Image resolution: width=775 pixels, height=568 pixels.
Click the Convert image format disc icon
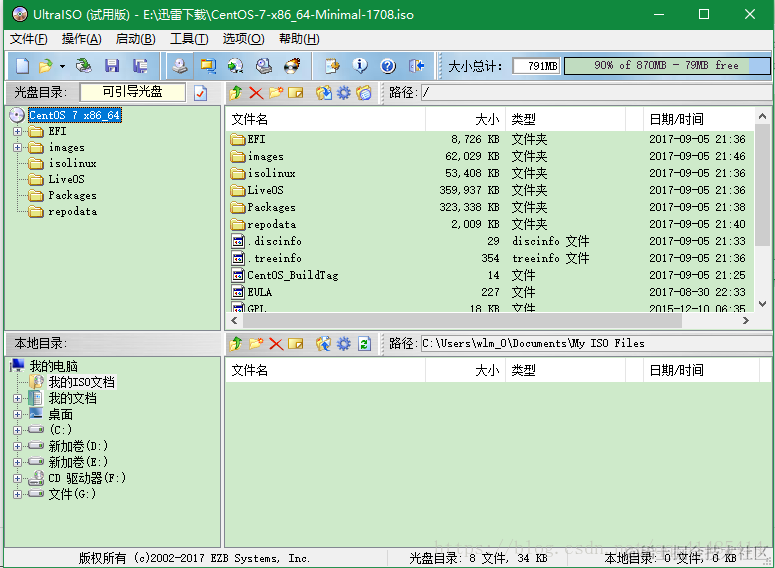(236, 66)
